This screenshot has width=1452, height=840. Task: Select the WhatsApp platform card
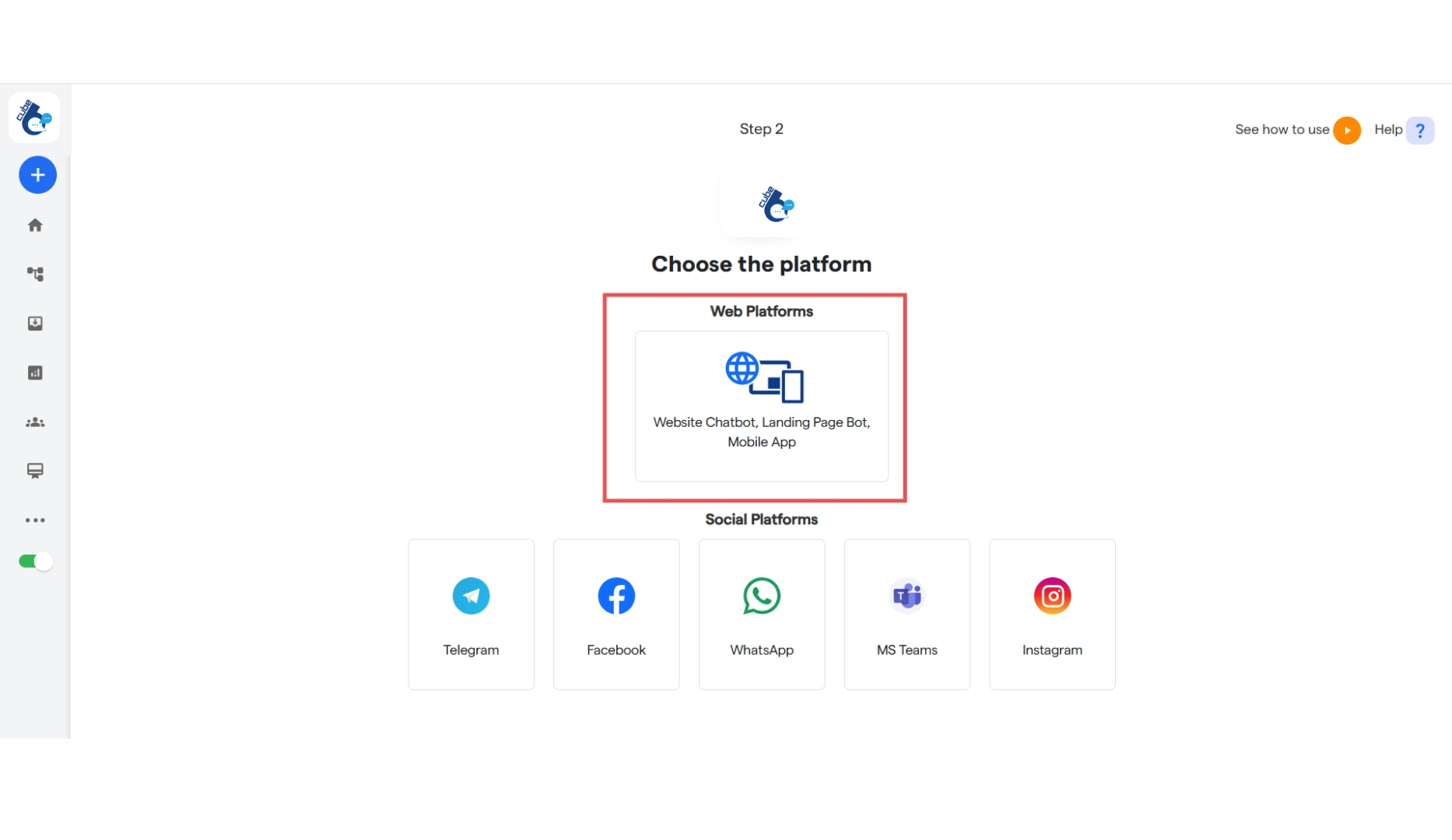click(761, 614)
